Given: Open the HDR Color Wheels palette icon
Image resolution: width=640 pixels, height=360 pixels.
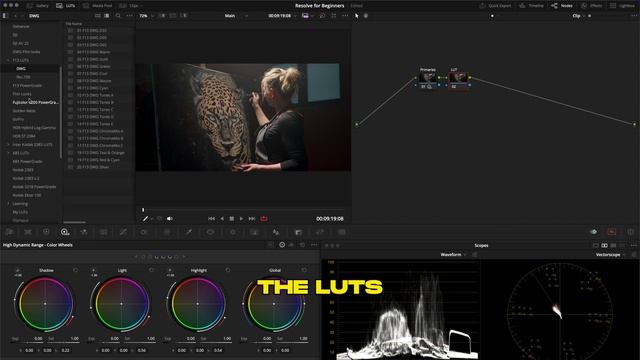Looking at the screenshot, I should [65, 232].
